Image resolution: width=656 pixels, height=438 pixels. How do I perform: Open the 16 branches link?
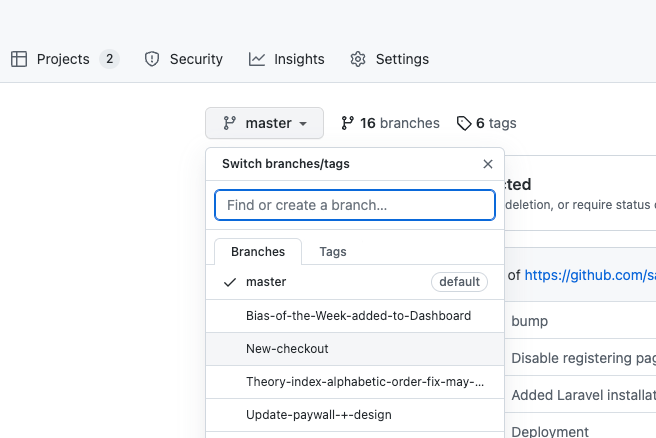[x=390, y=123]
